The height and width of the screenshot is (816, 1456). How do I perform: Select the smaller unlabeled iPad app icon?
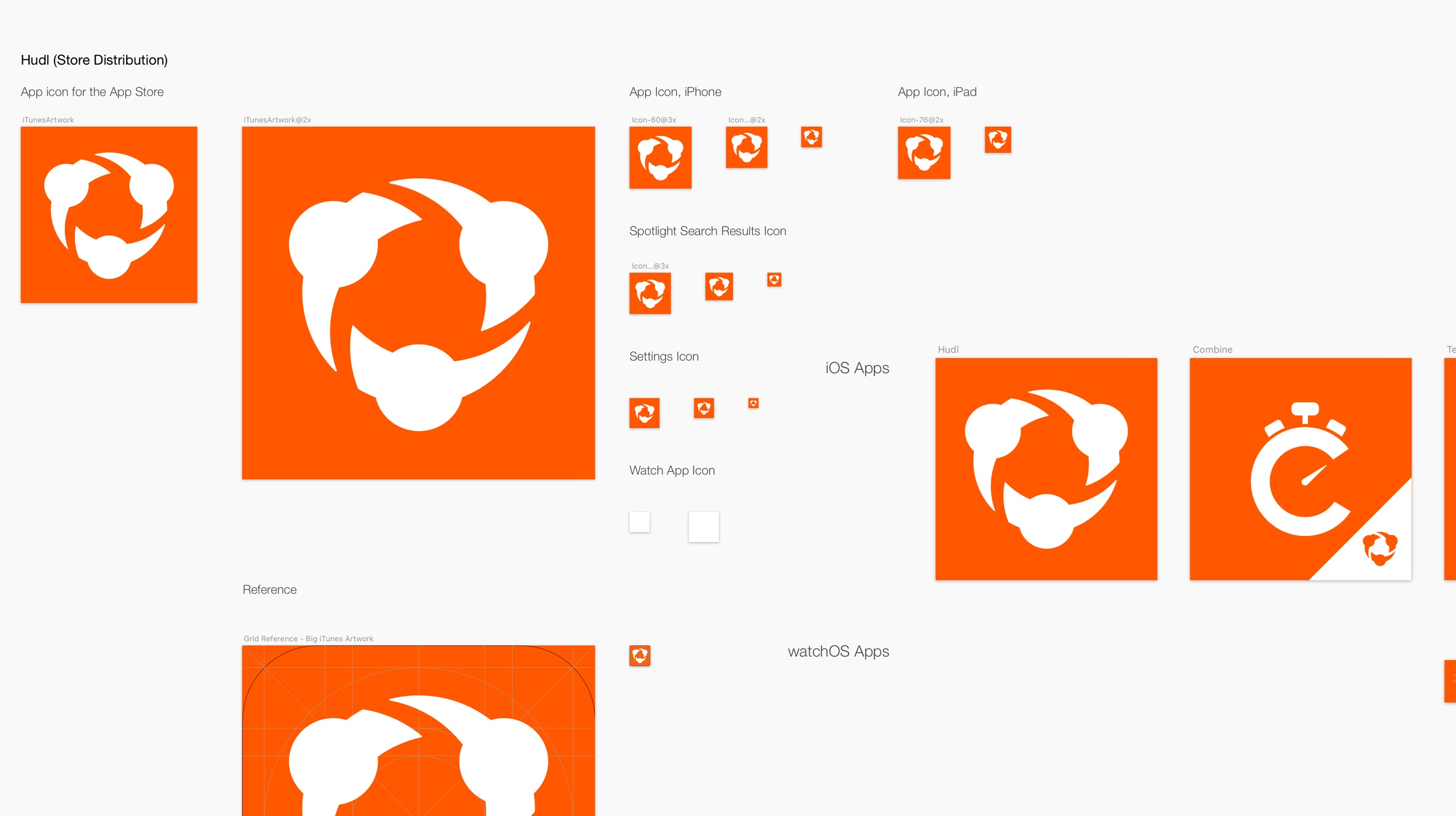(998, 140)
